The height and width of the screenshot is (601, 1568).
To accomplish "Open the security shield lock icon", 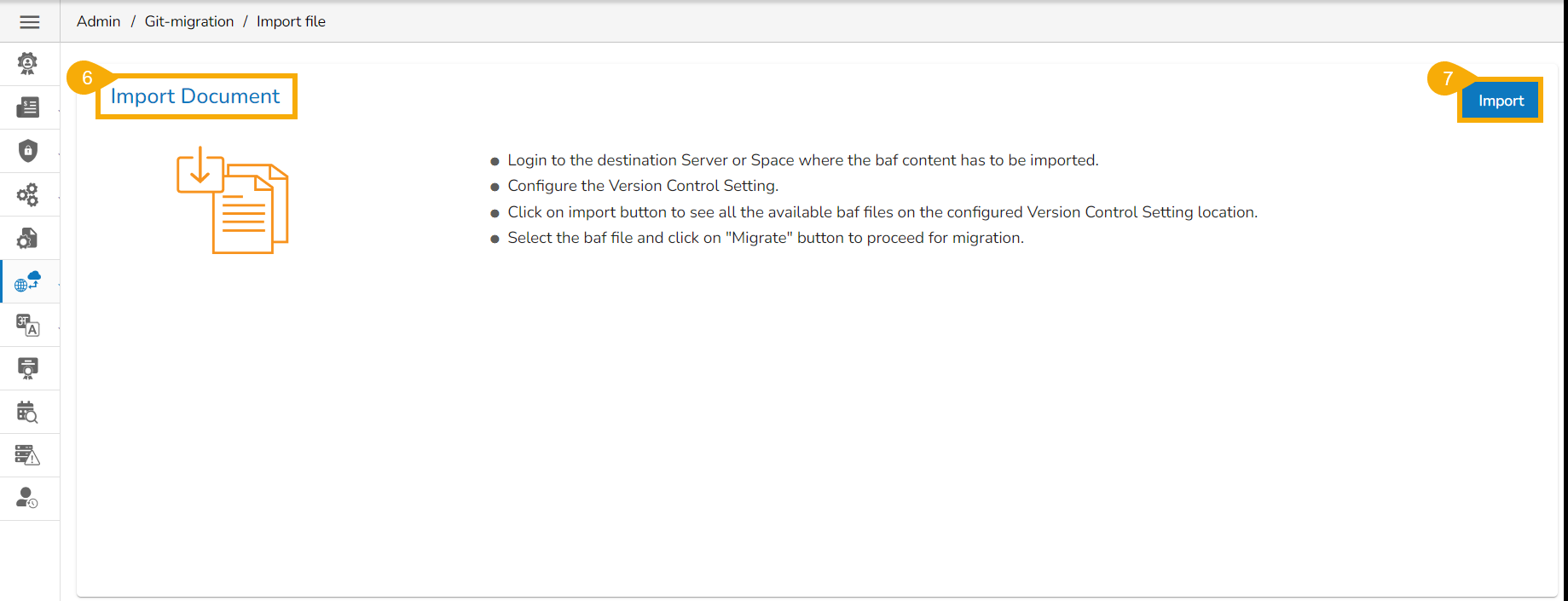I will 28,151.
